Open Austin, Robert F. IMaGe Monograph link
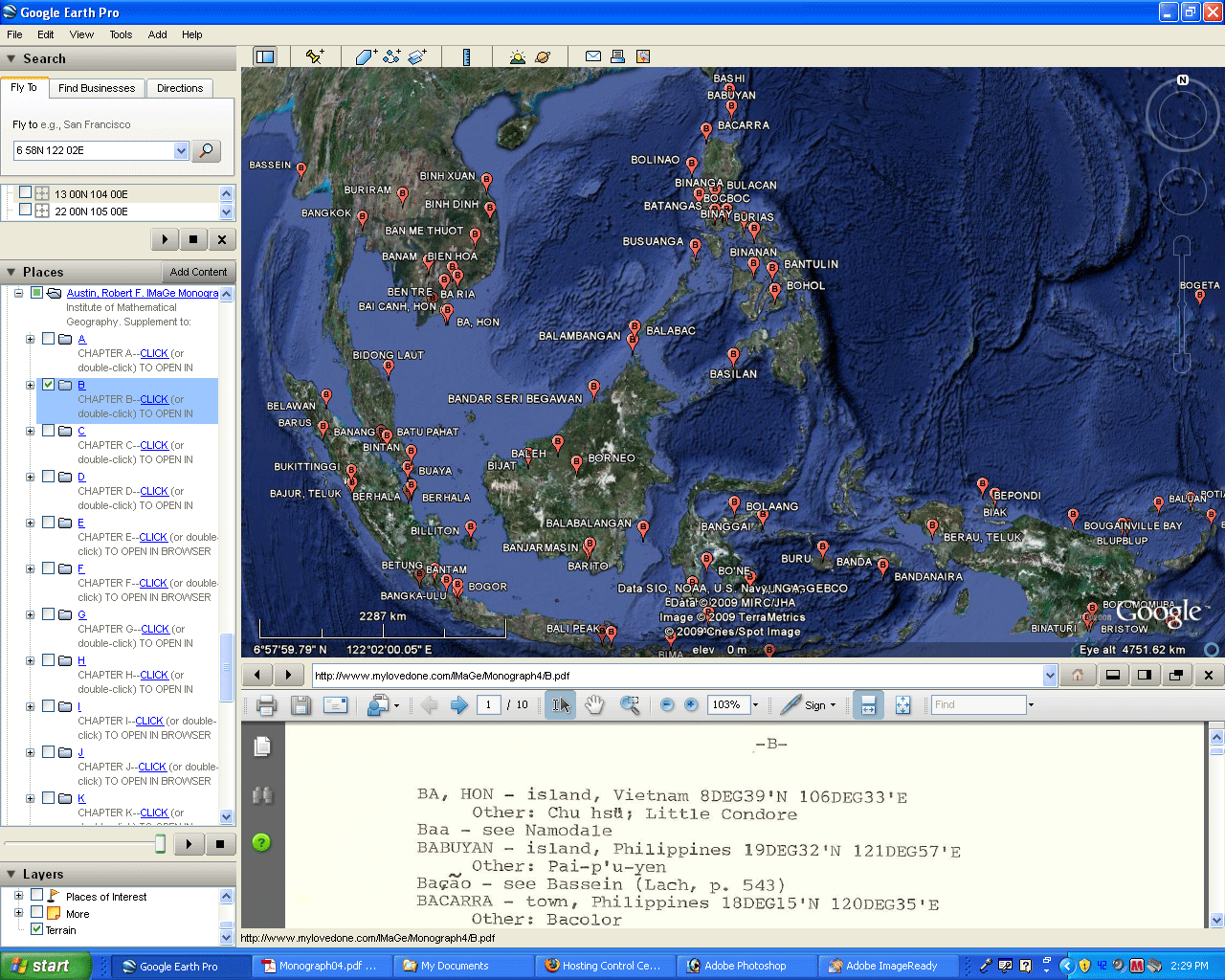Viewport: 1225px width, 980px height. pos(143,293)
